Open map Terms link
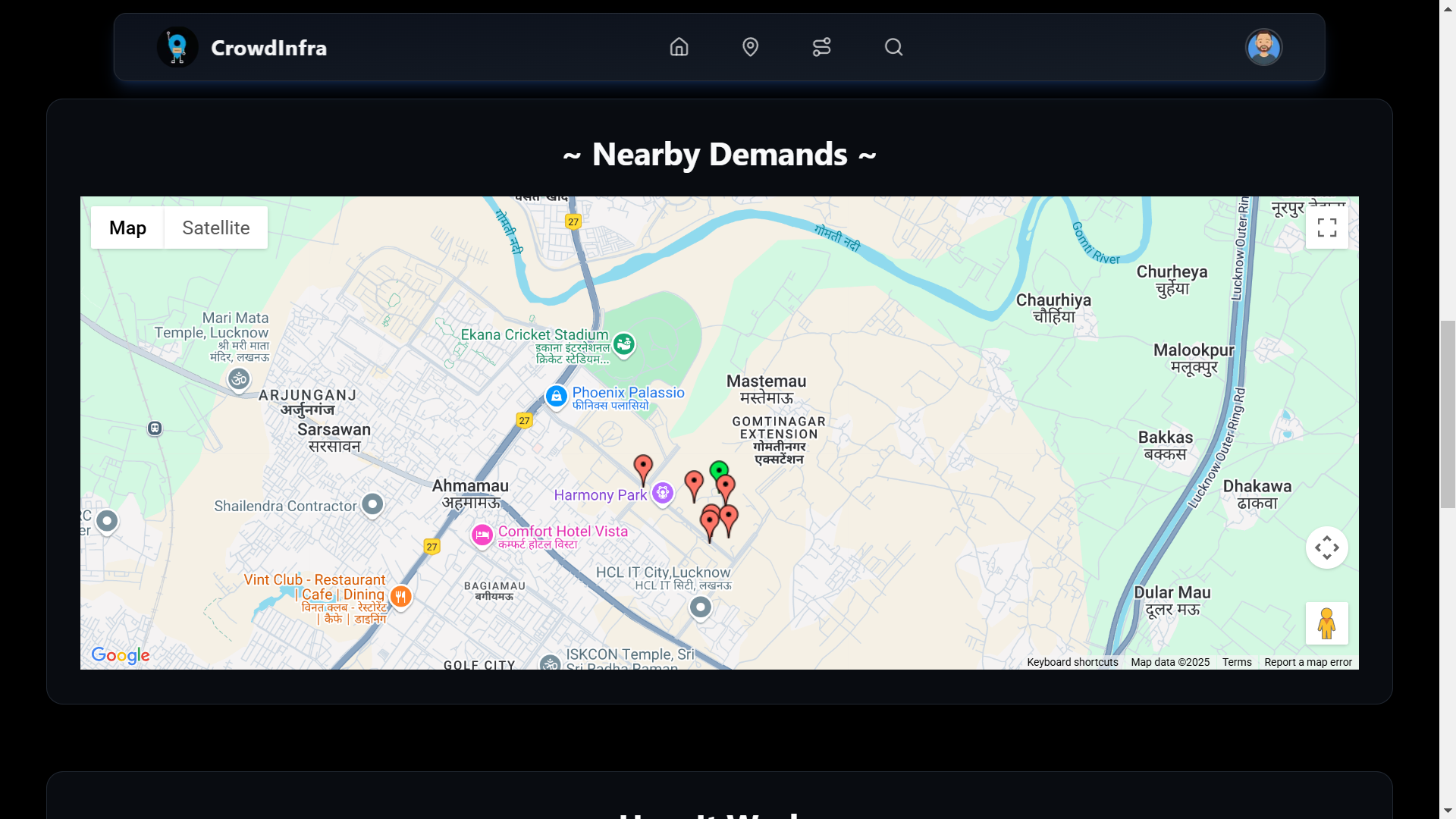This screenshot has height=819, width=1456. (1236, 662)
